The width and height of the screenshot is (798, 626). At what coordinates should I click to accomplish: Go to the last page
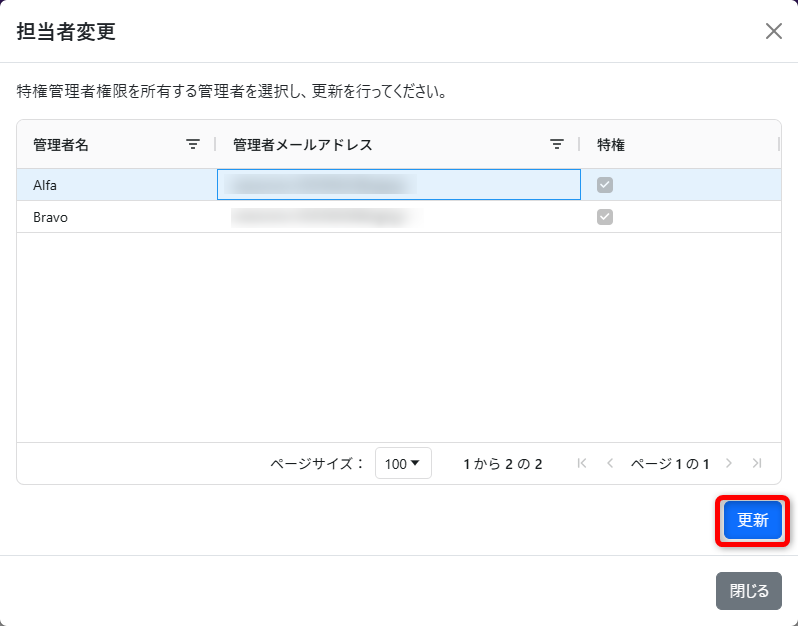tap(757, 463)
